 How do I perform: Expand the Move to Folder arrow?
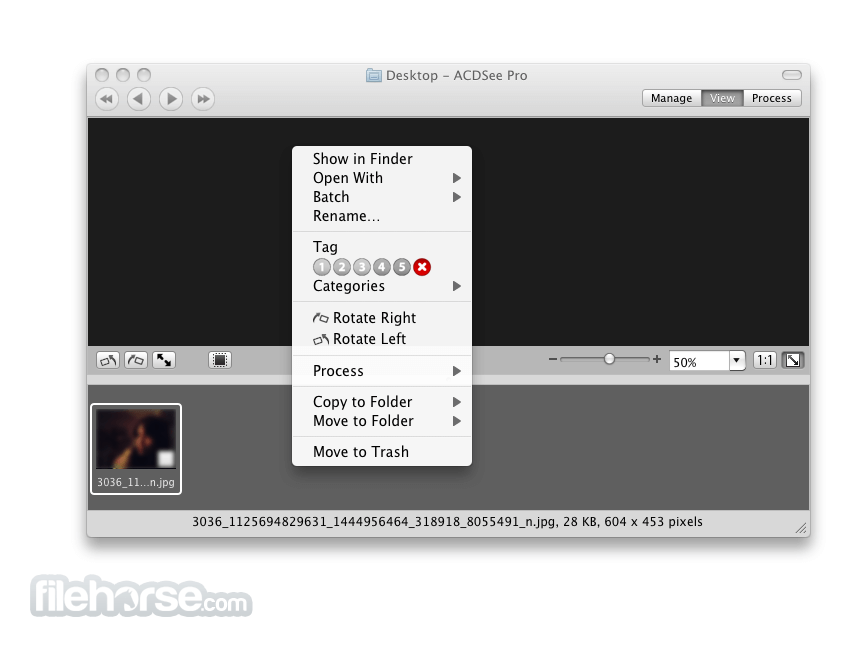[x=457, y=421]
